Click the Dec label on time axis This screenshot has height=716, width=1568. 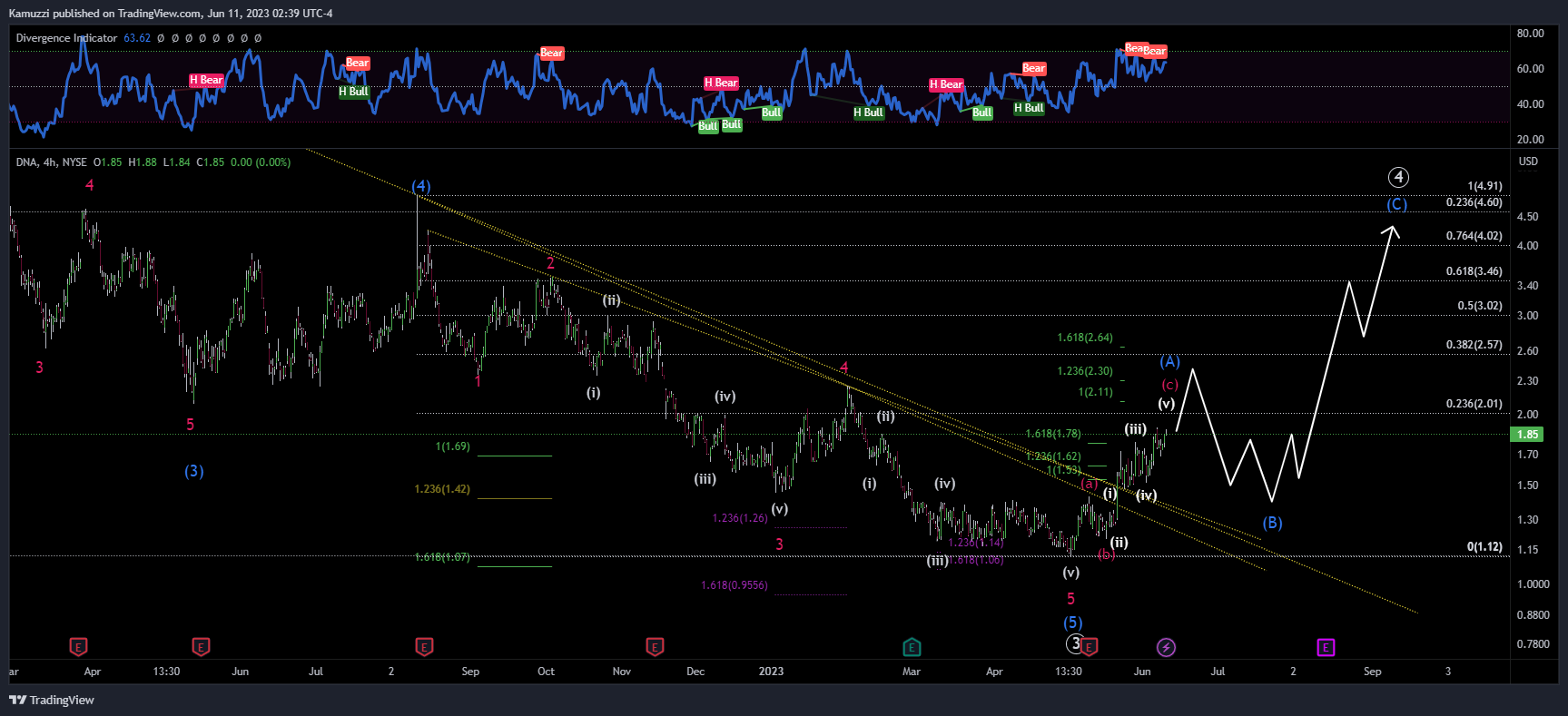[x=695, y=672]
